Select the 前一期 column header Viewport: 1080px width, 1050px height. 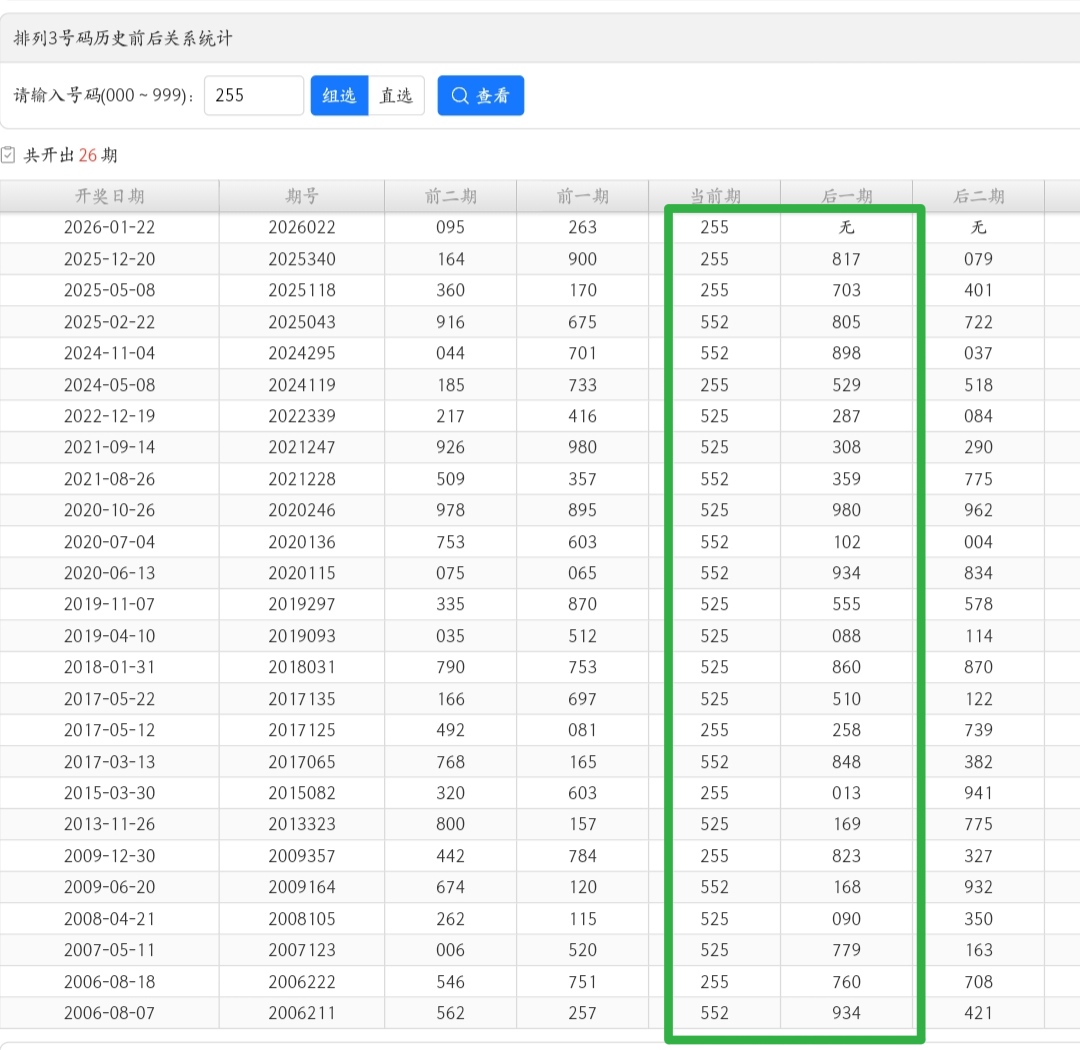coord(582,196)
